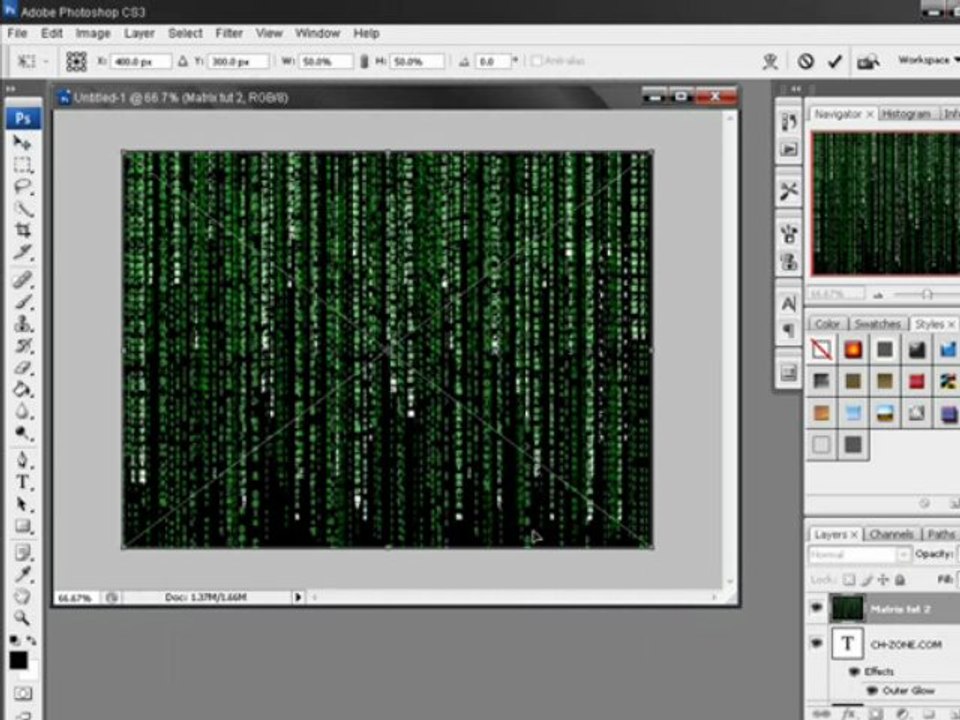Open the Character panel icon in dock
Viewport: 960px width, 720px height.
(789, 304)
